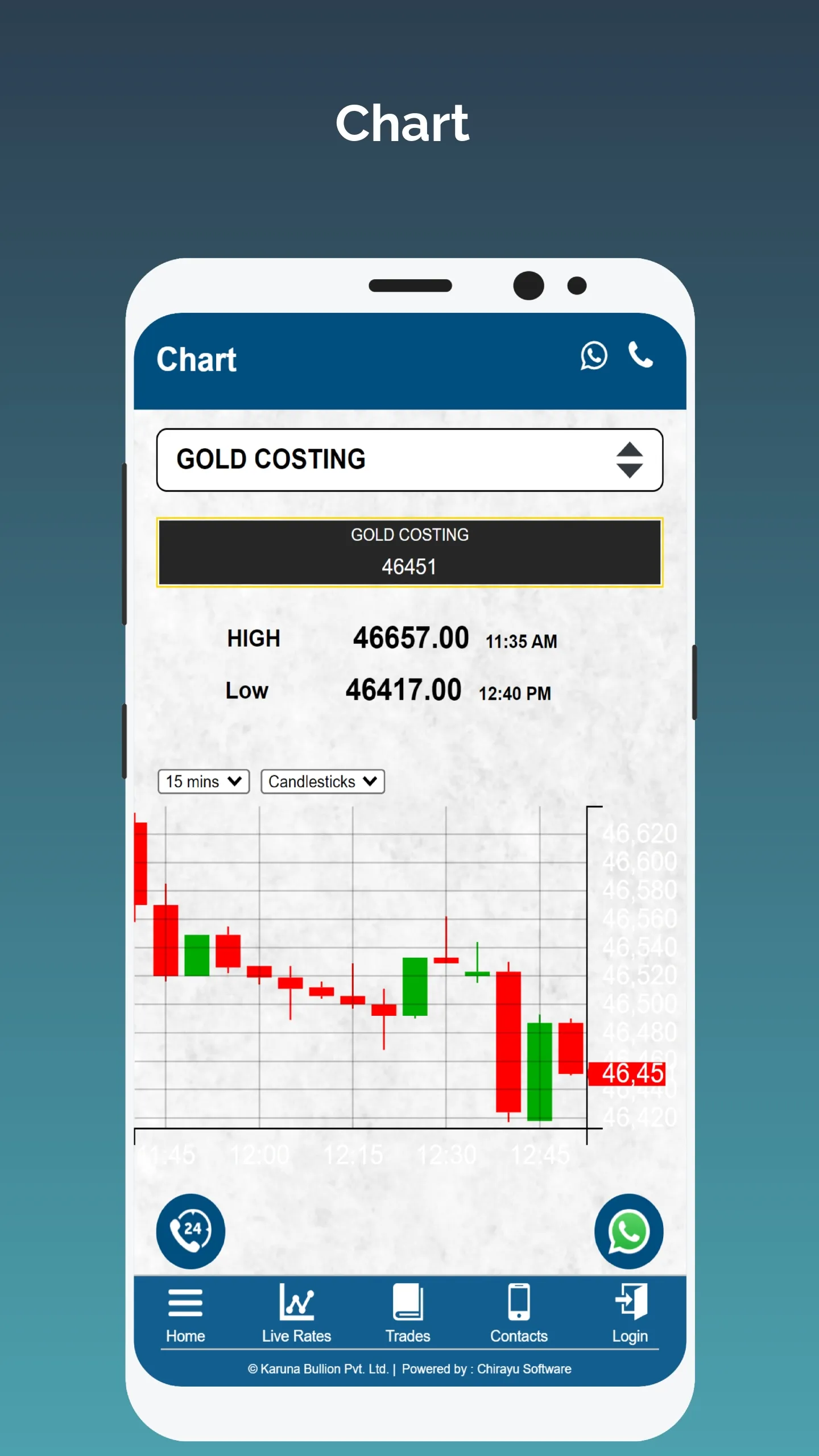Image resolution: width=819 pixels, height=1456 pixels.
Task: Open the Contacts phone icon
Action: coord(519,1301)
